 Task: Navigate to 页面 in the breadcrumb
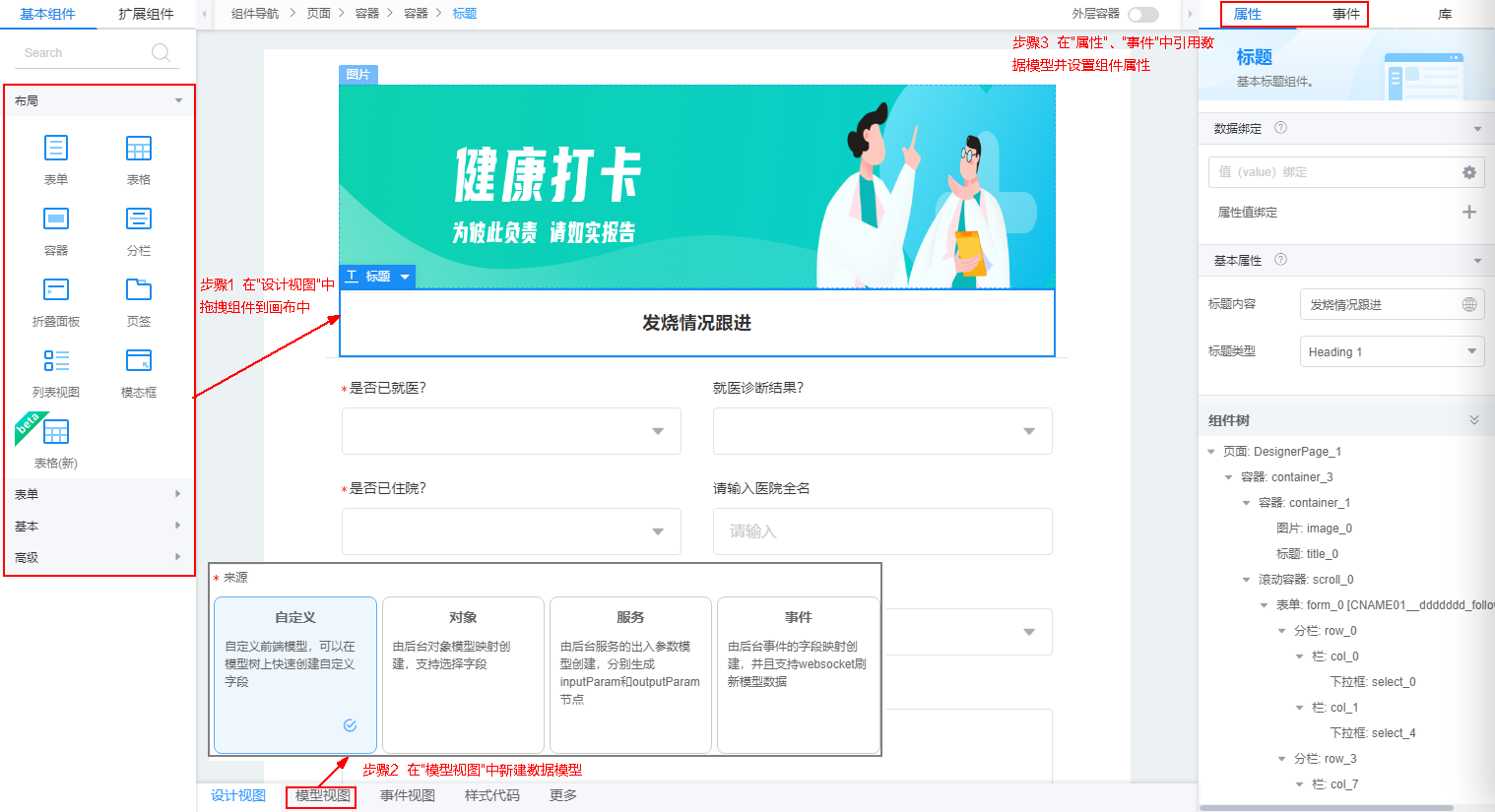(x=319, y=14)
